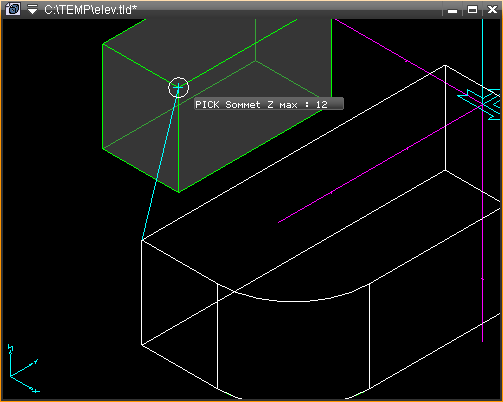Select the cyan arrow symbol at the right edge

481,103
